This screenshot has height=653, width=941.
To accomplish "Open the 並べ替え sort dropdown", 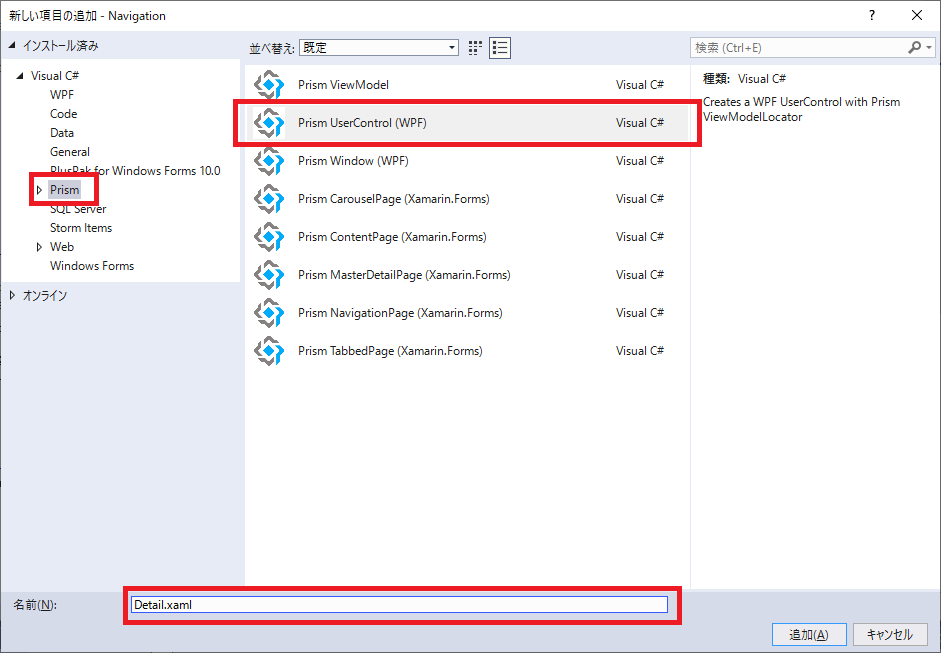I will click(x=379, y=48).
